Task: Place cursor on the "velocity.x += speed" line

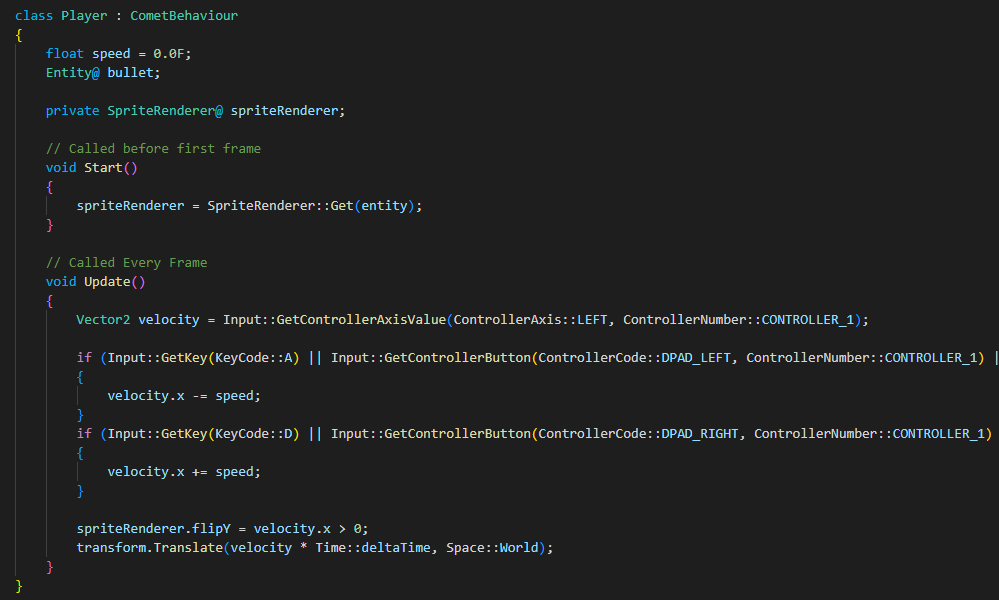Action: click(x=183, y=472)
